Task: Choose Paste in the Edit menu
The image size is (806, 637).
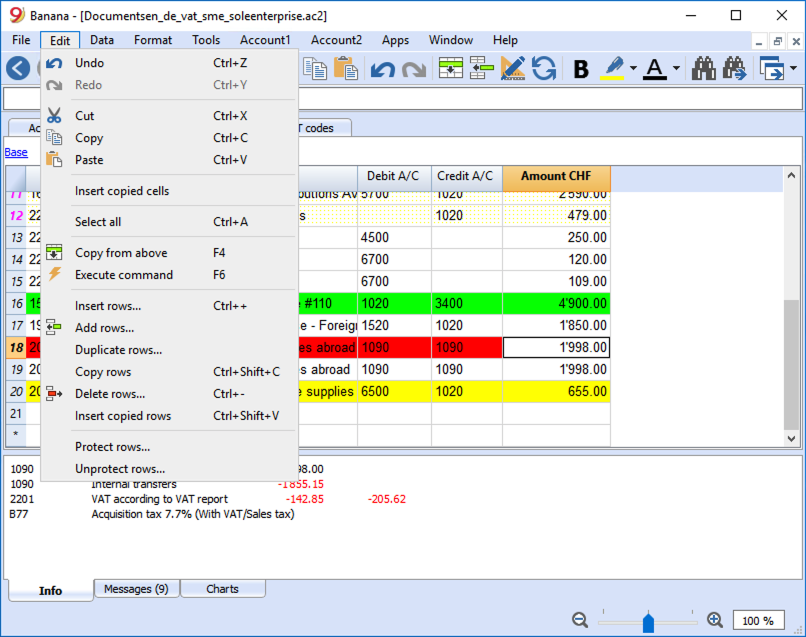Action: click(169, 160)
